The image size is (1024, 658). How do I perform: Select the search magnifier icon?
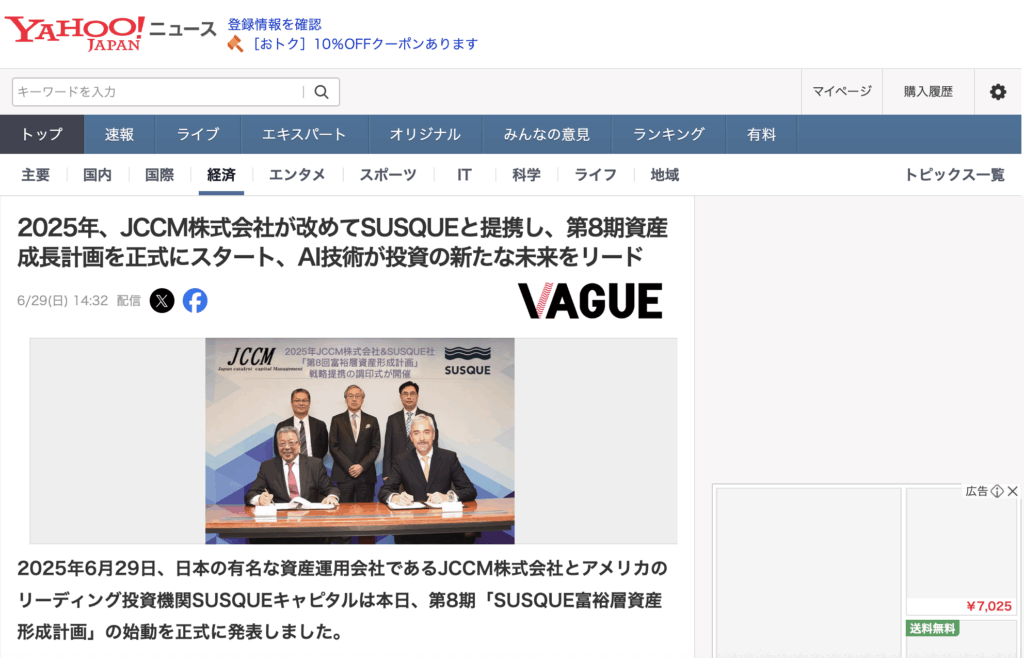(321, 91)
